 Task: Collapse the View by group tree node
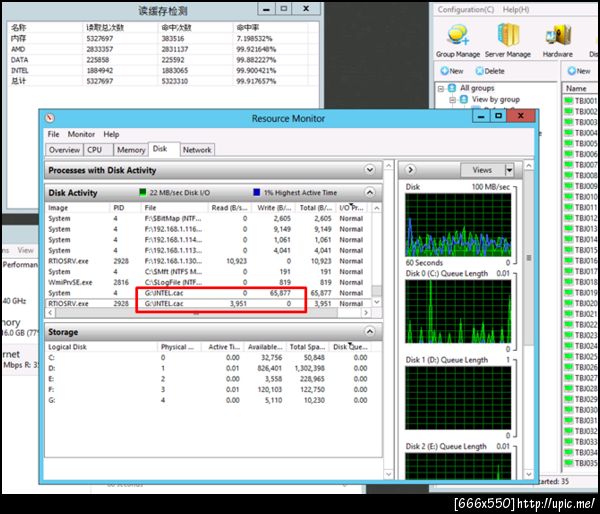[x=453, y=100]
